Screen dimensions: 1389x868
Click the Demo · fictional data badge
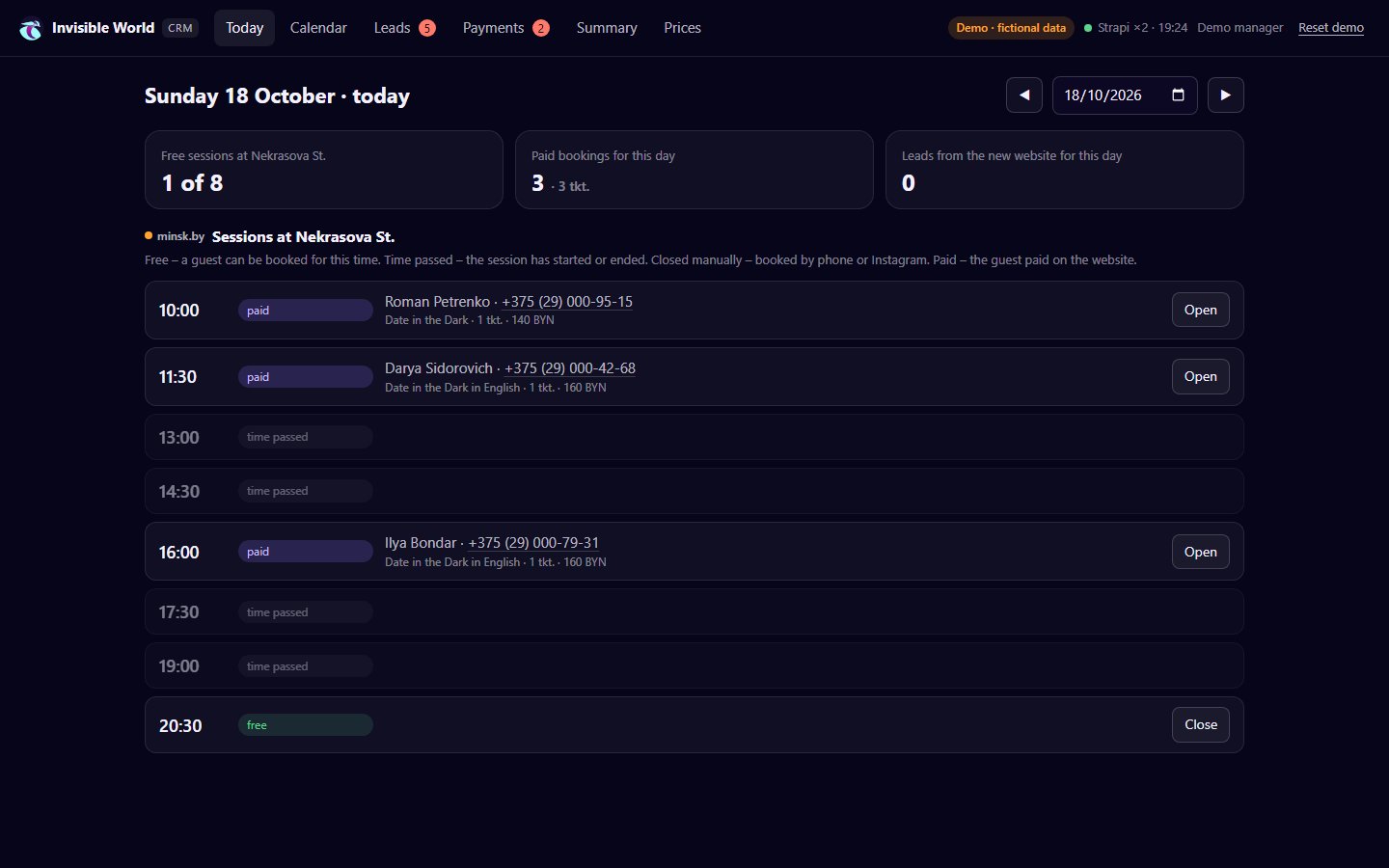coord(1011,28)
